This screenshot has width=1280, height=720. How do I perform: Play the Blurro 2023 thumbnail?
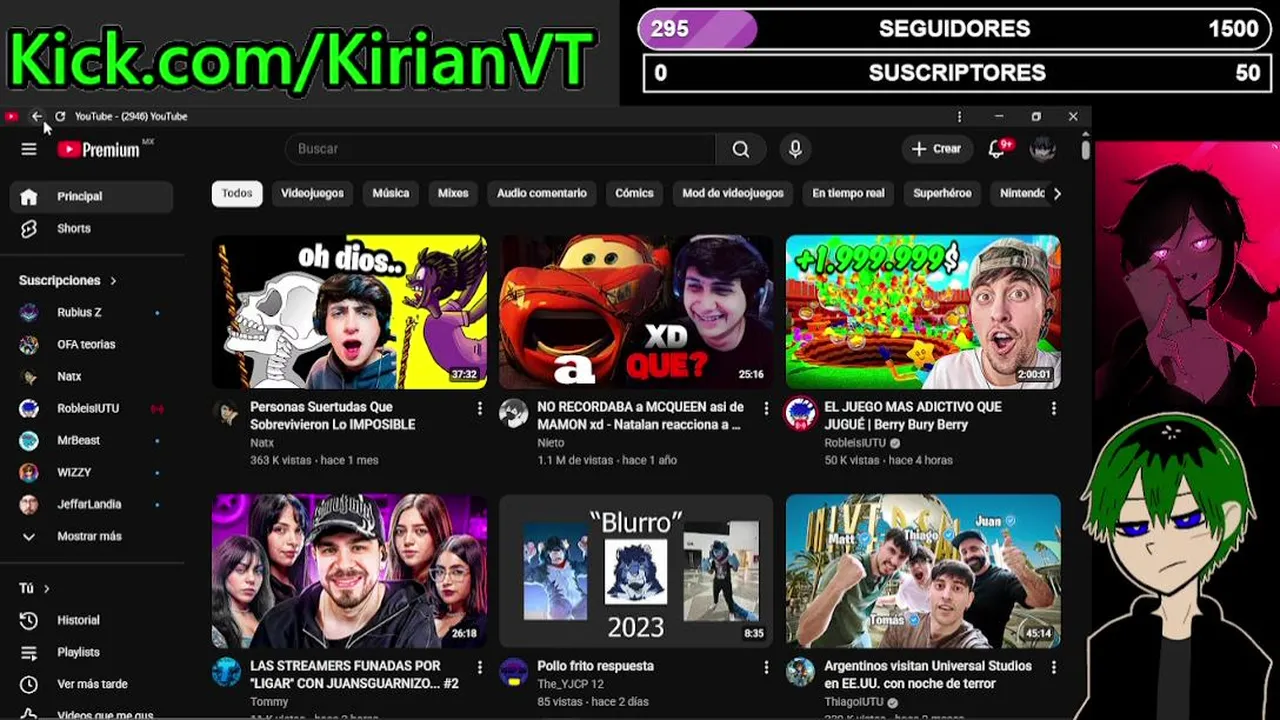(x=636, y=571)
